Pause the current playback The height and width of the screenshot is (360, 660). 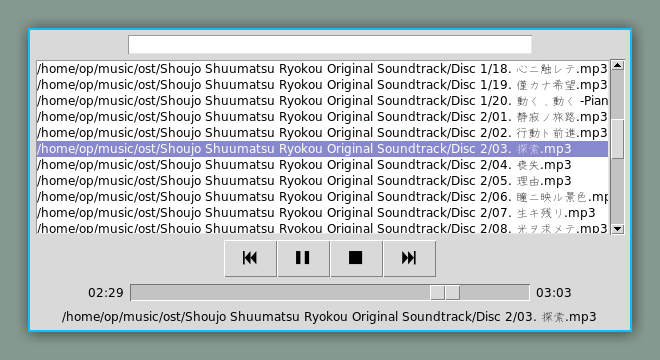[x=303, y=258]
